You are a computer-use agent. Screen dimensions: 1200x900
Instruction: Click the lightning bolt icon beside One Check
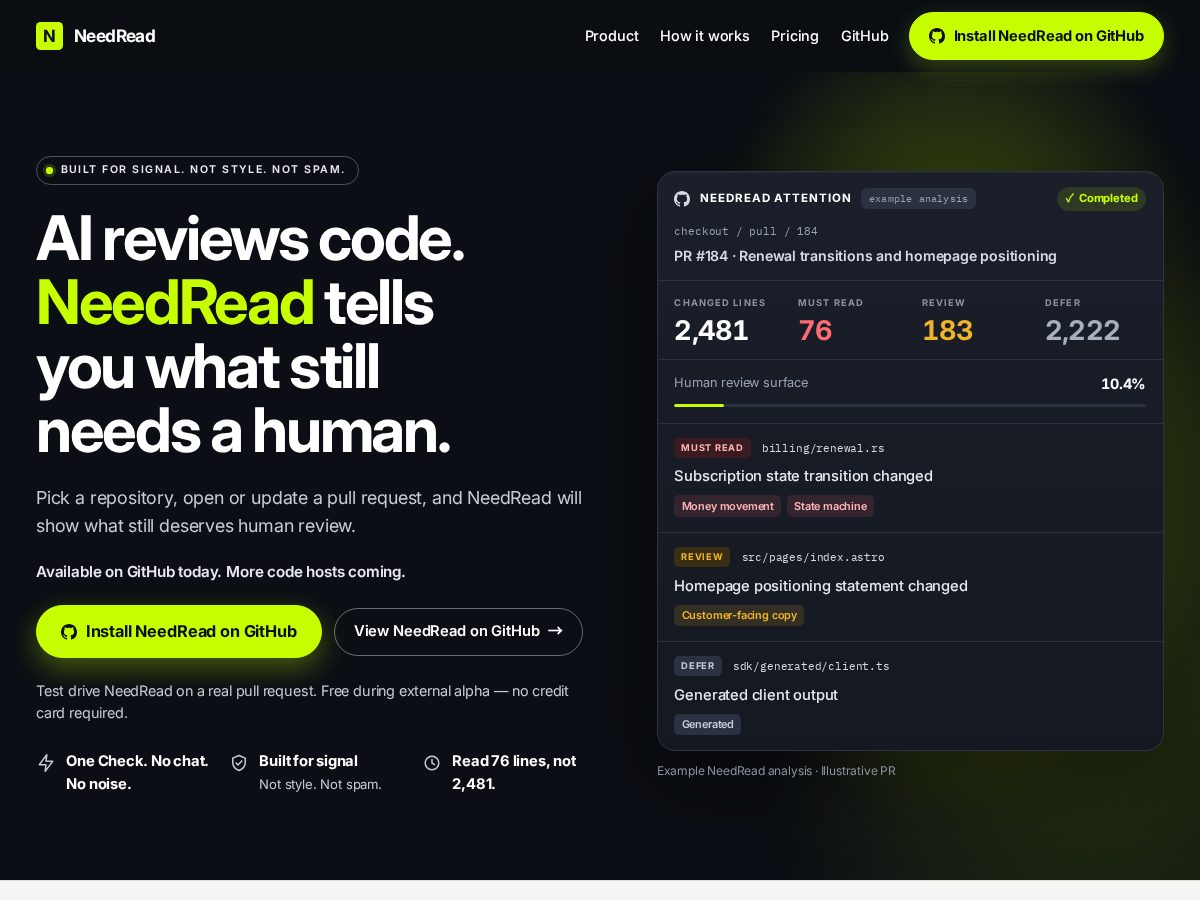(46, 763)
